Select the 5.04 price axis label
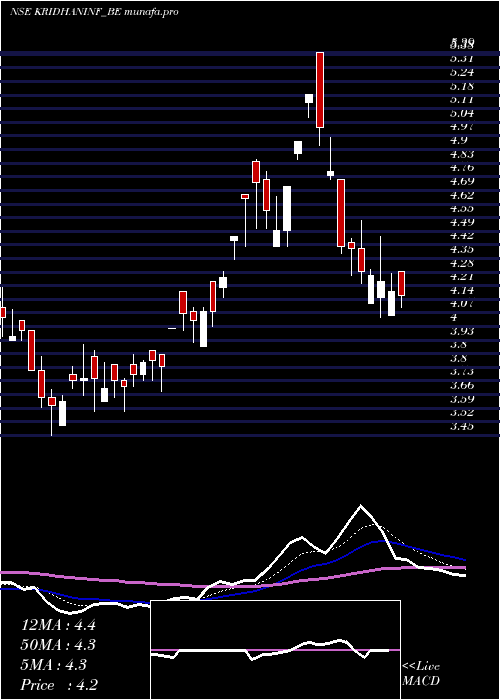 462,113
